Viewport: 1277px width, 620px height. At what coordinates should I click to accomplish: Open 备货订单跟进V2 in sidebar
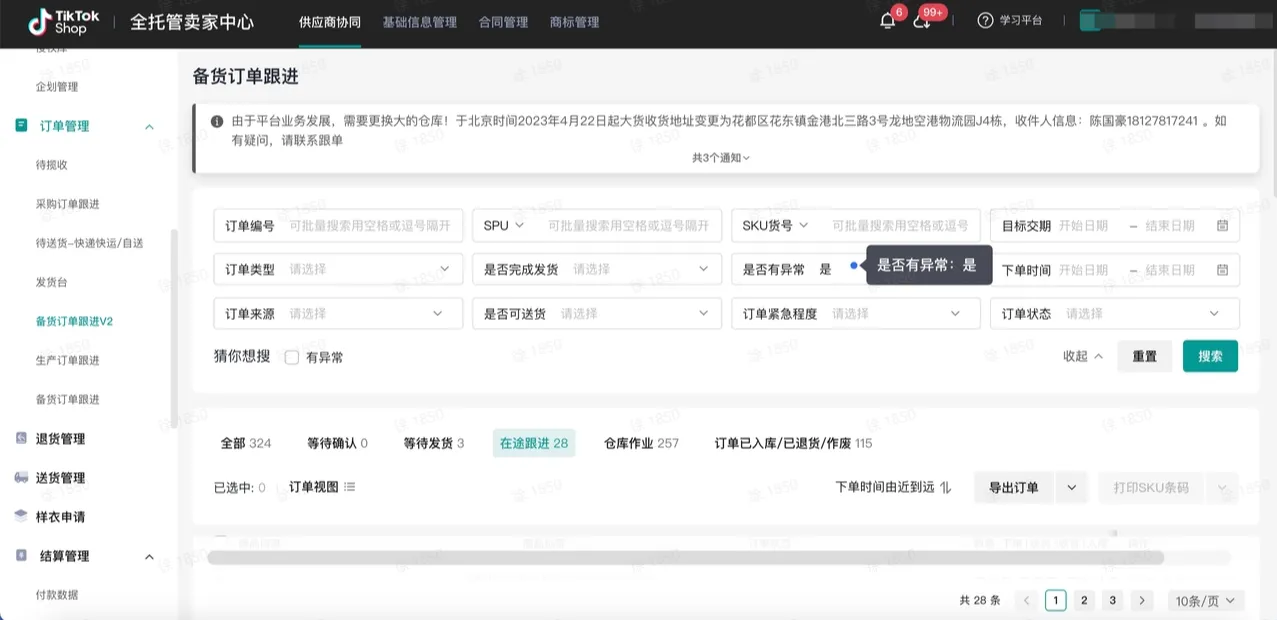click(x=74, y=321)
